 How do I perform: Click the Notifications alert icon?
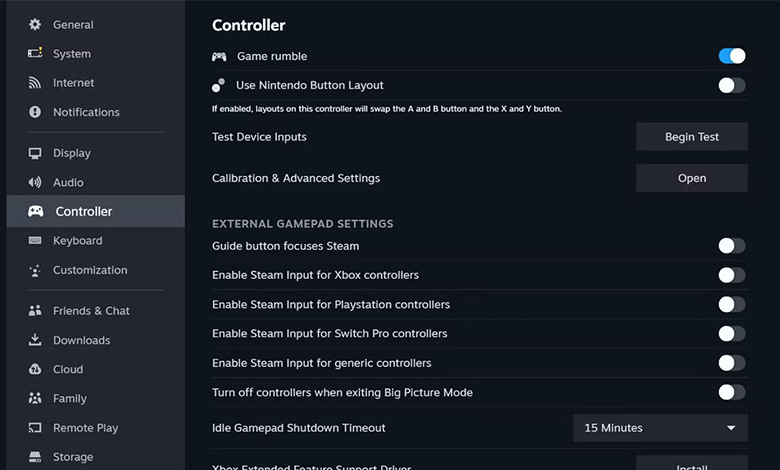pyautogui.click(x=35, y=112)
